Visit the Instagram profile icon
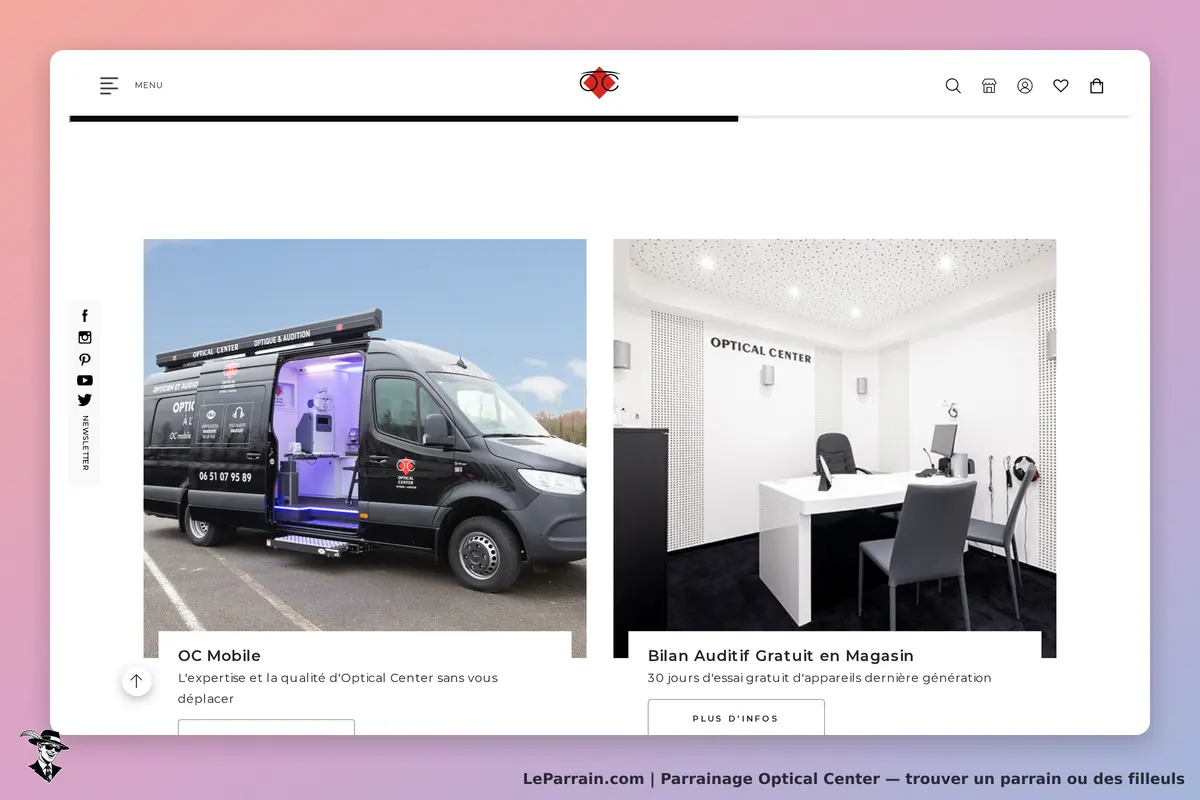The width and height of the screenshot is (1200, 800). click(85, 338)
